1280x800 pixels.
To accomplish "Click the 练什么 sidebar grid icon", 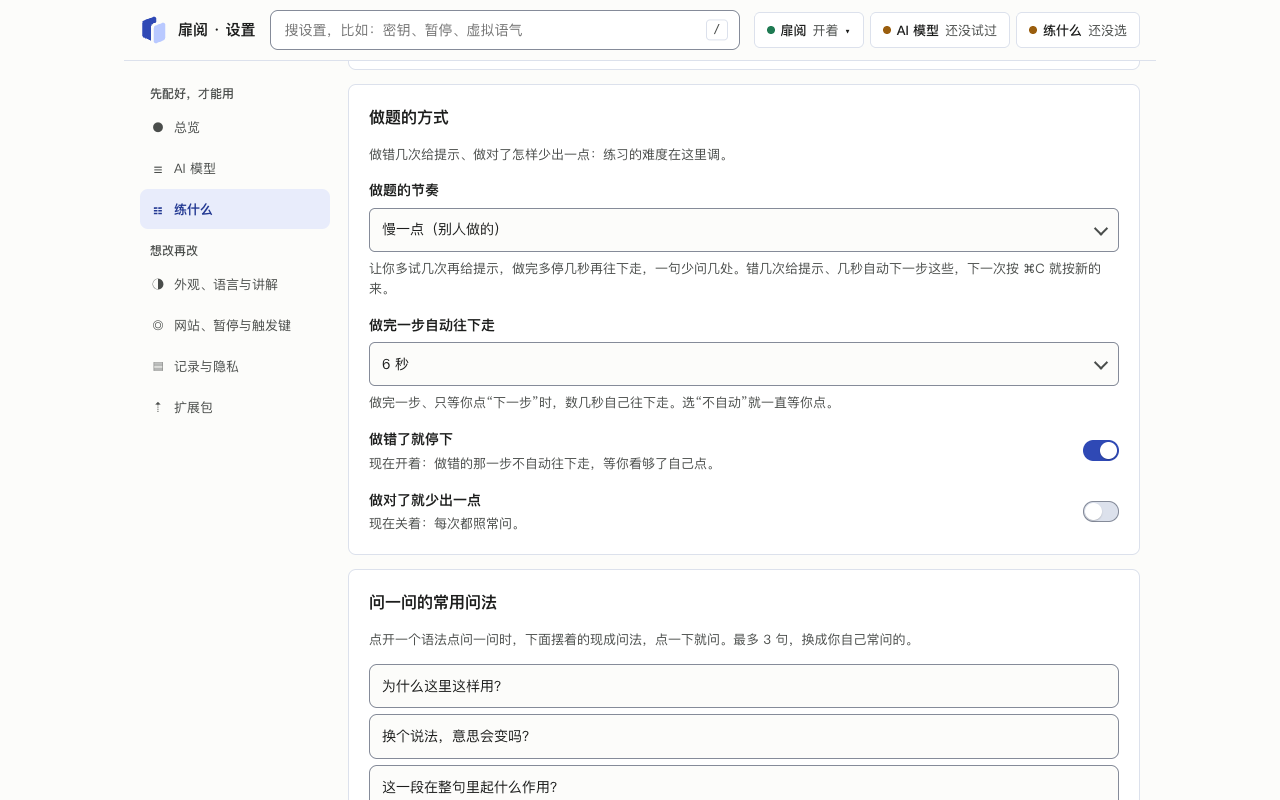I will [158, 210].
